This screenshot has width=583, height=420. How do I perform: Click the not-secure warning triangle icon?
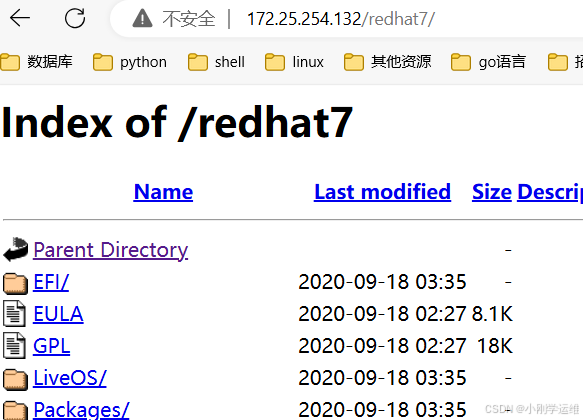tap(142, 19)
